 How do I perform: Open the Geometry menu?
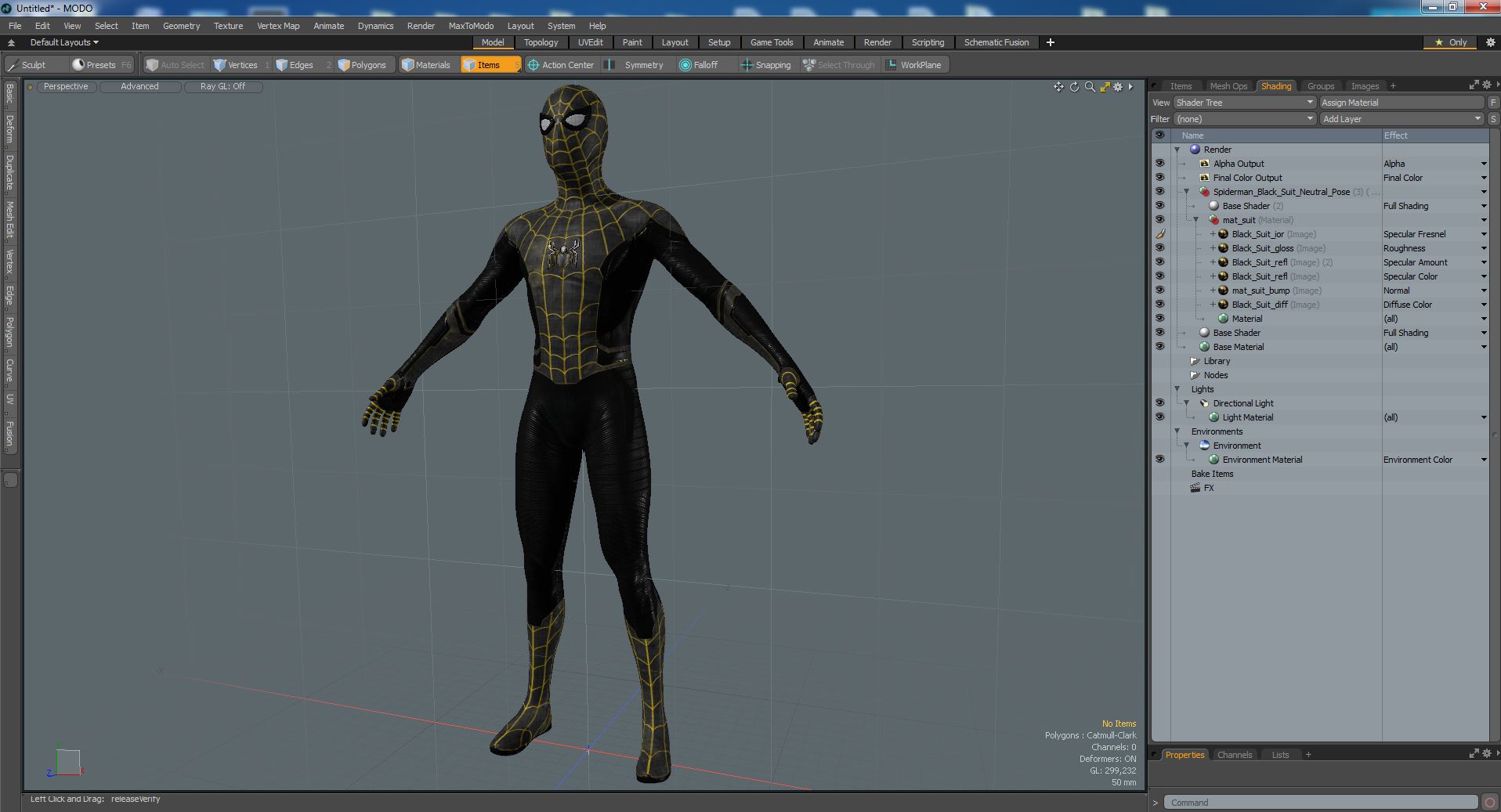[x=181, y=26]
